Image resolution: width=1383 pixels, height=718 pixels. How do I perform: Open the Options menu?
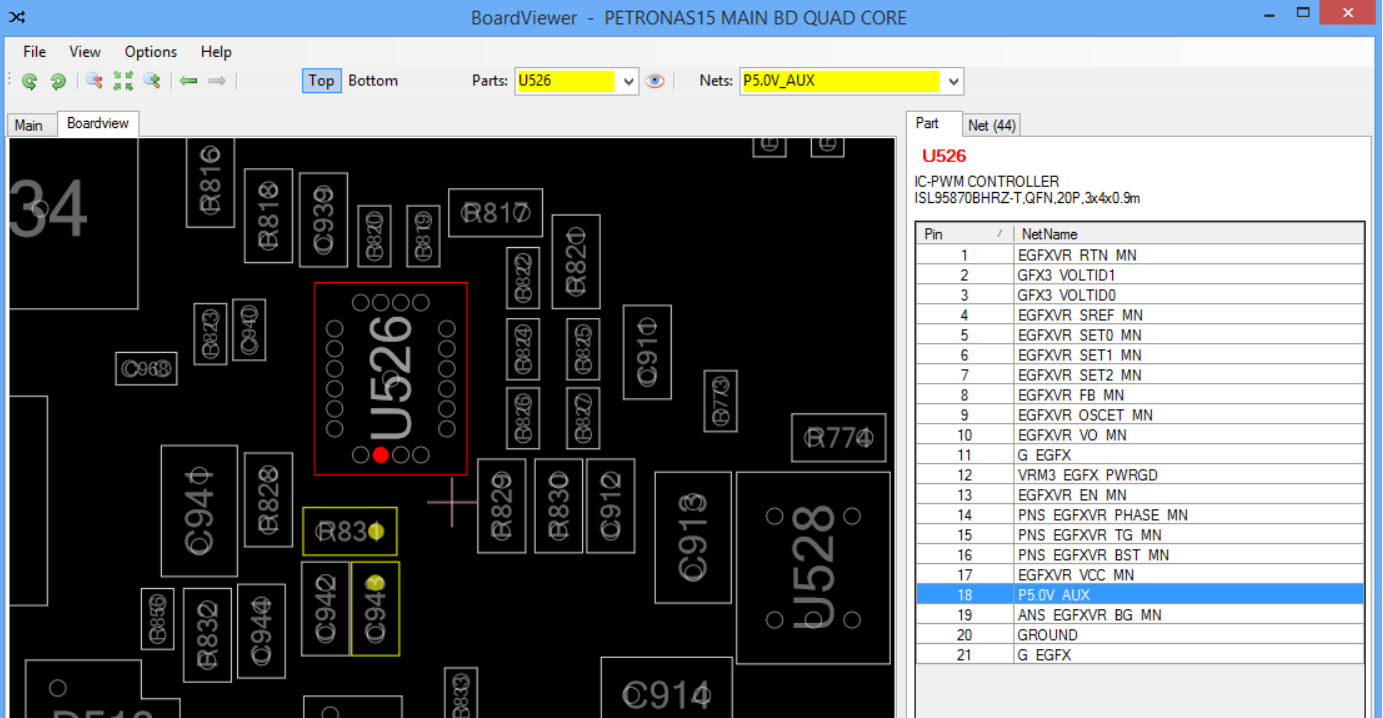point(151,52)
